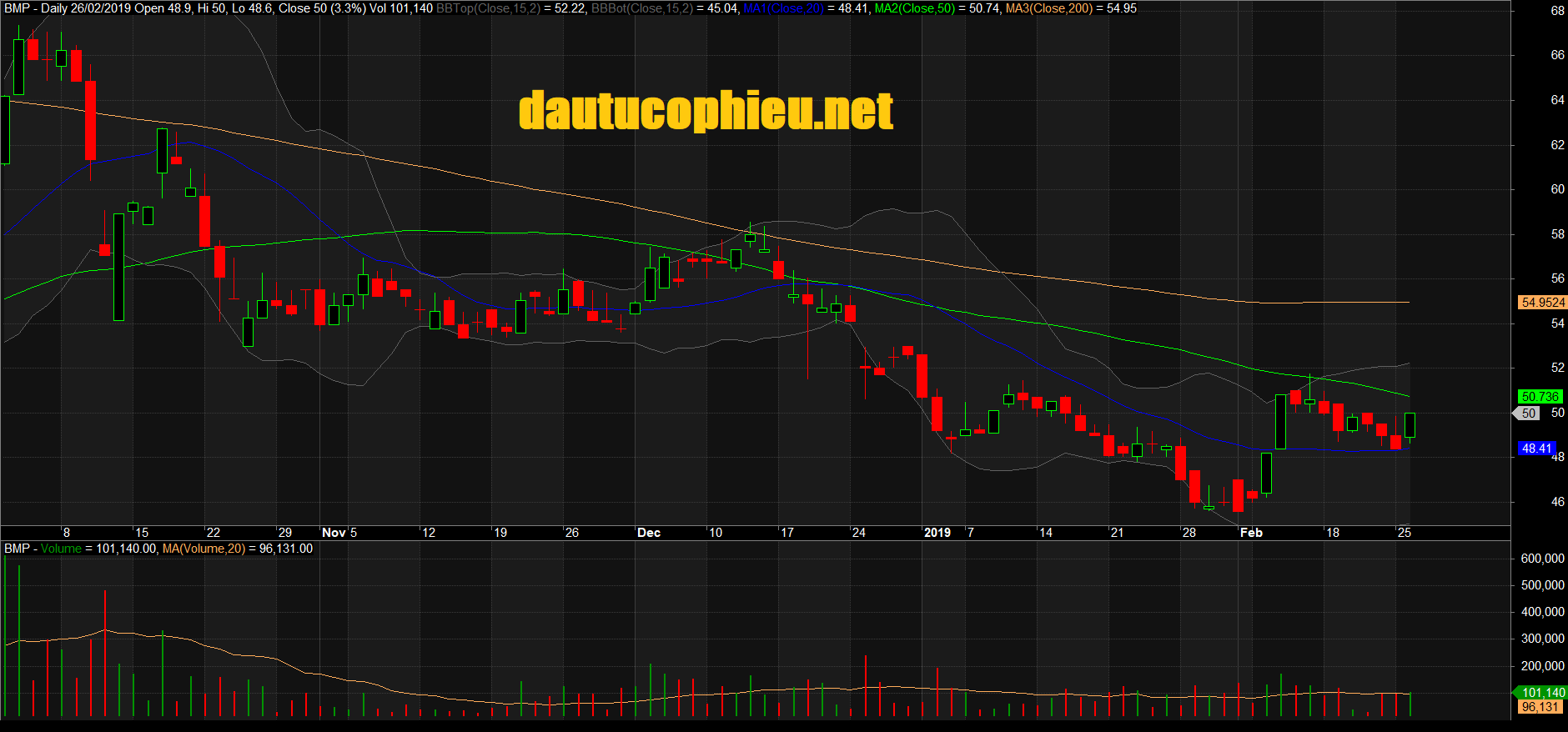Image resolution: width=1568 pixels, height=732 pixels.
Task: Click the 500,000 volume axis label
Action: coord(1543,585)
